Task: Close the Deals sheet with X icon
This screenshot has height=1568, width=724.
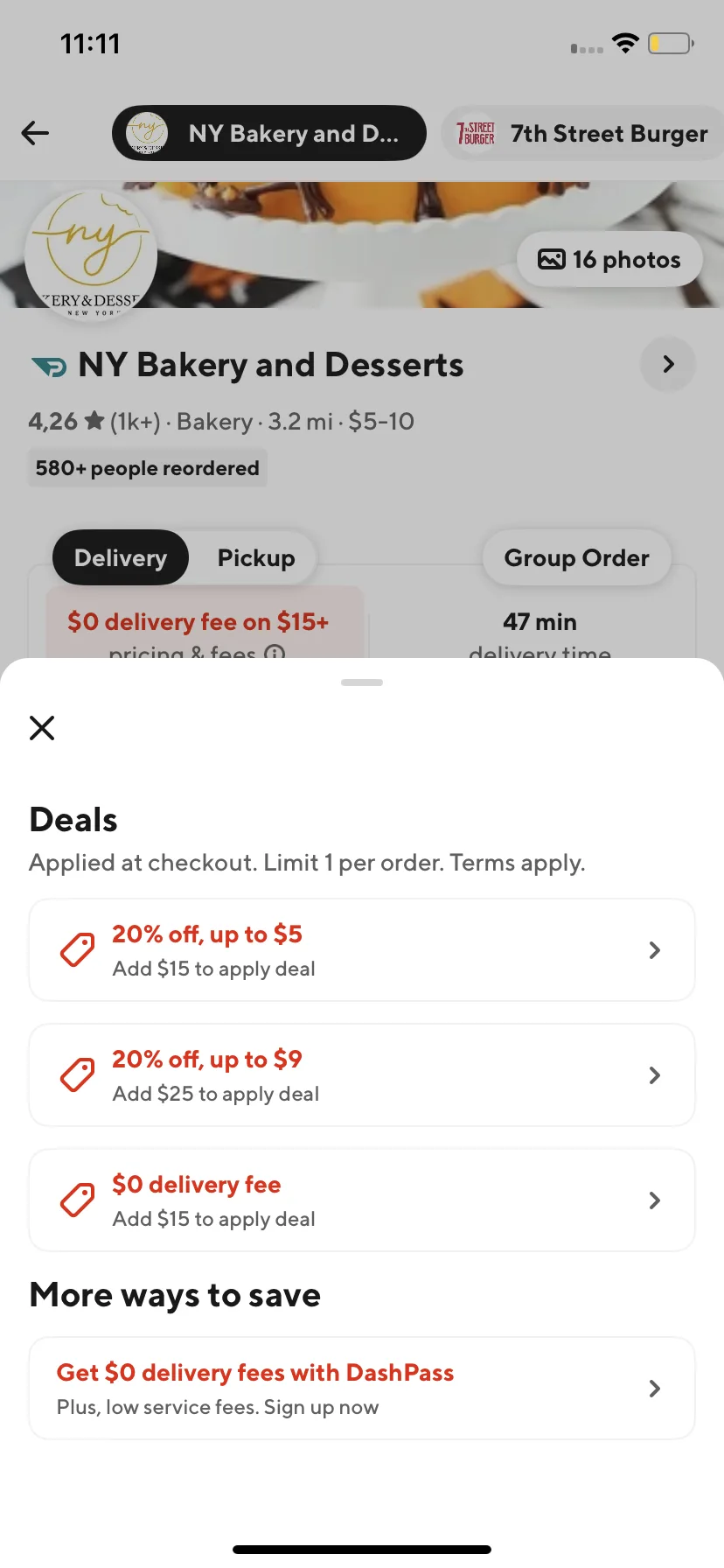Action: click(42, 727)
